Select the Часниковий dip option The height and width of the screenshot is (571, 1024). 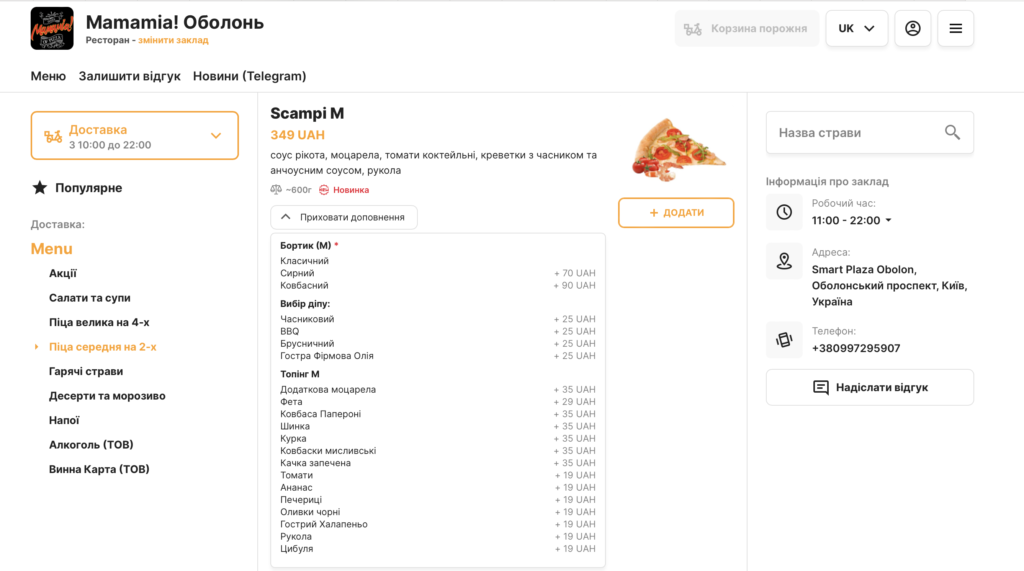[x=307, y=319]
